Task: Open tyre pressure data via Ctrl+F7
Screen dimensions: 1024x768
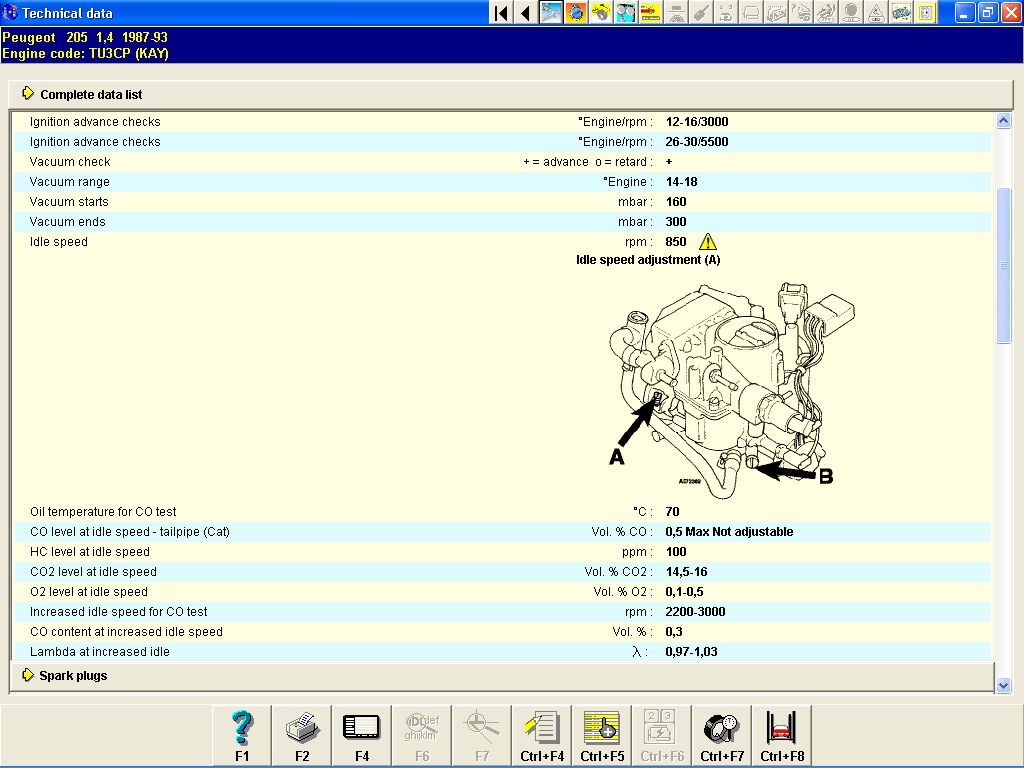Action: coord(722,735)
